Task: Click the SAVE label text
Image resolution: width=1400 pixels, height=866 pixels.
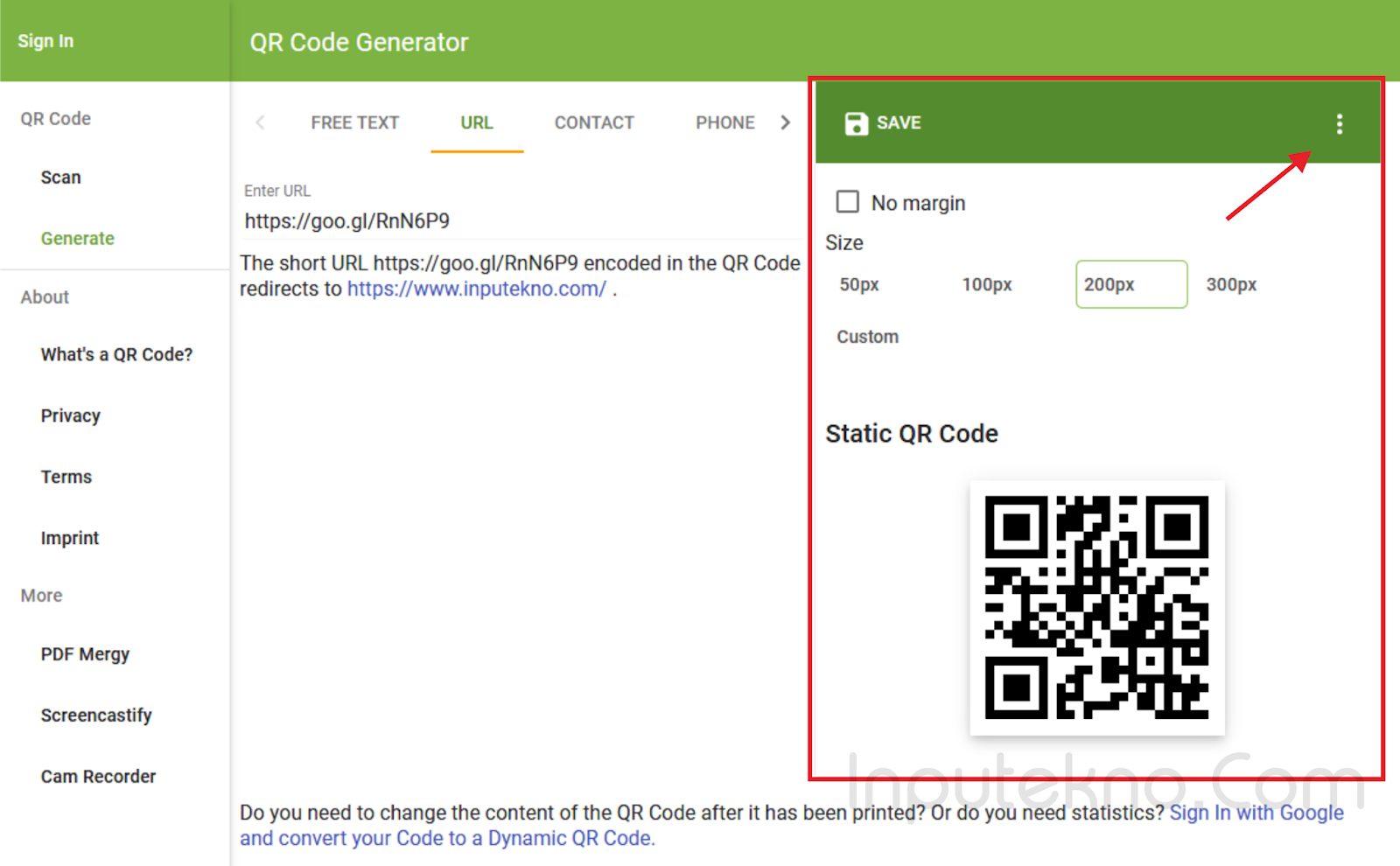Action: pos(899,122)
